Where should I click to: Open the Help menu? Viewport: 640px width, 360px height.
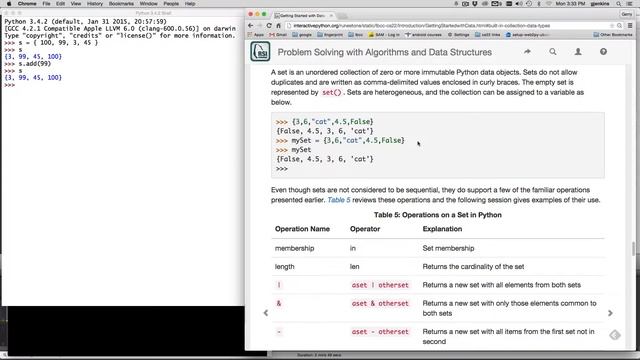tap(190, 4)
